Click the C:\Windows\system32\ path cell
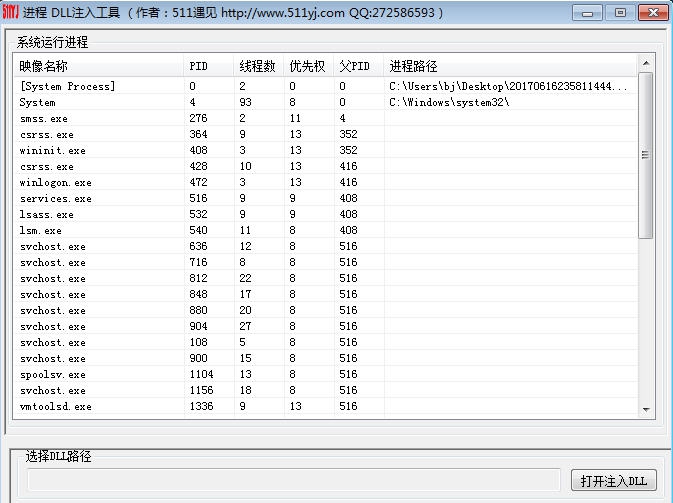Screen dimensions: 673x503 449,102
